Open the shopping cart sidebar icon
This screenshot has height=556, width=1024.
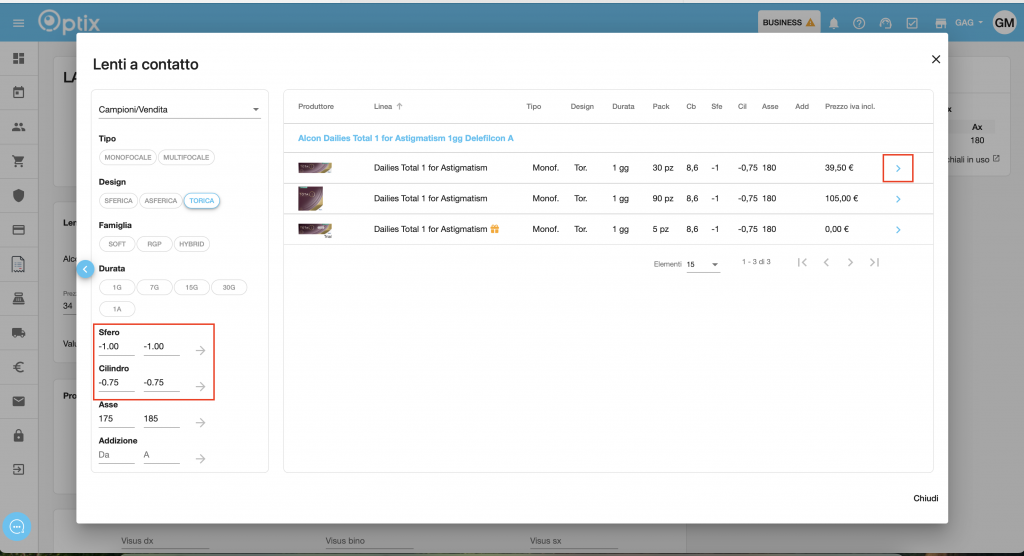[18, 161]
